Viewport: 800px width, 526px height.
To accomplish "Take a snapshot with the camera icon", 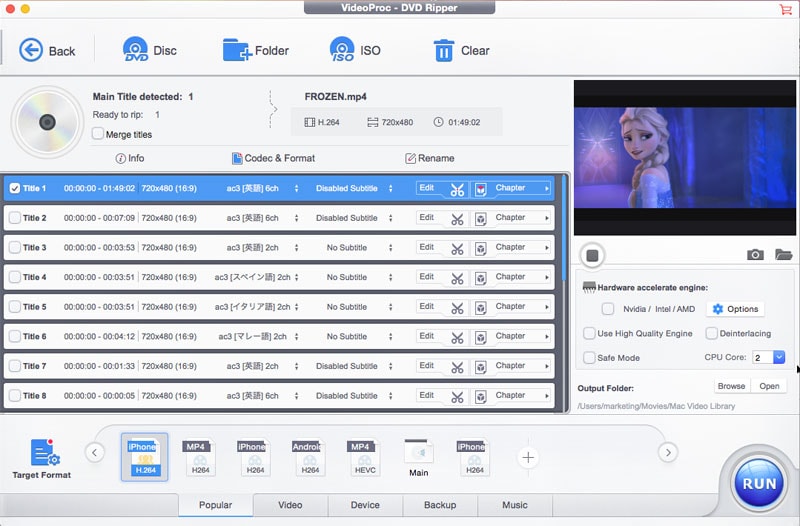I will point(755,254).
